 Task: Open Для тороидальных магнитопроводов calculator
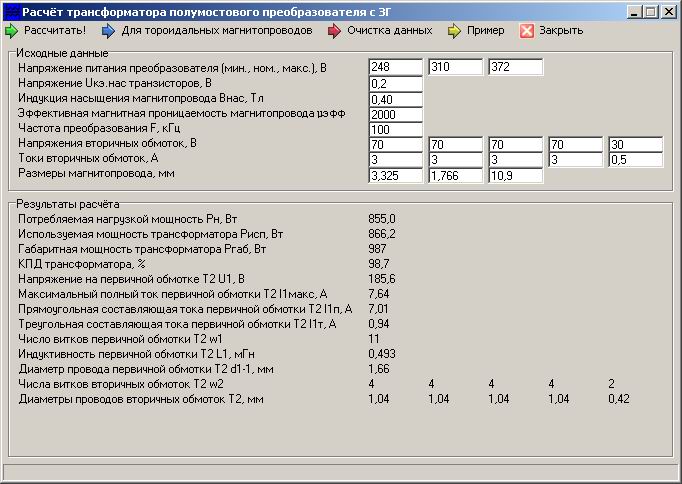point(217,30)
